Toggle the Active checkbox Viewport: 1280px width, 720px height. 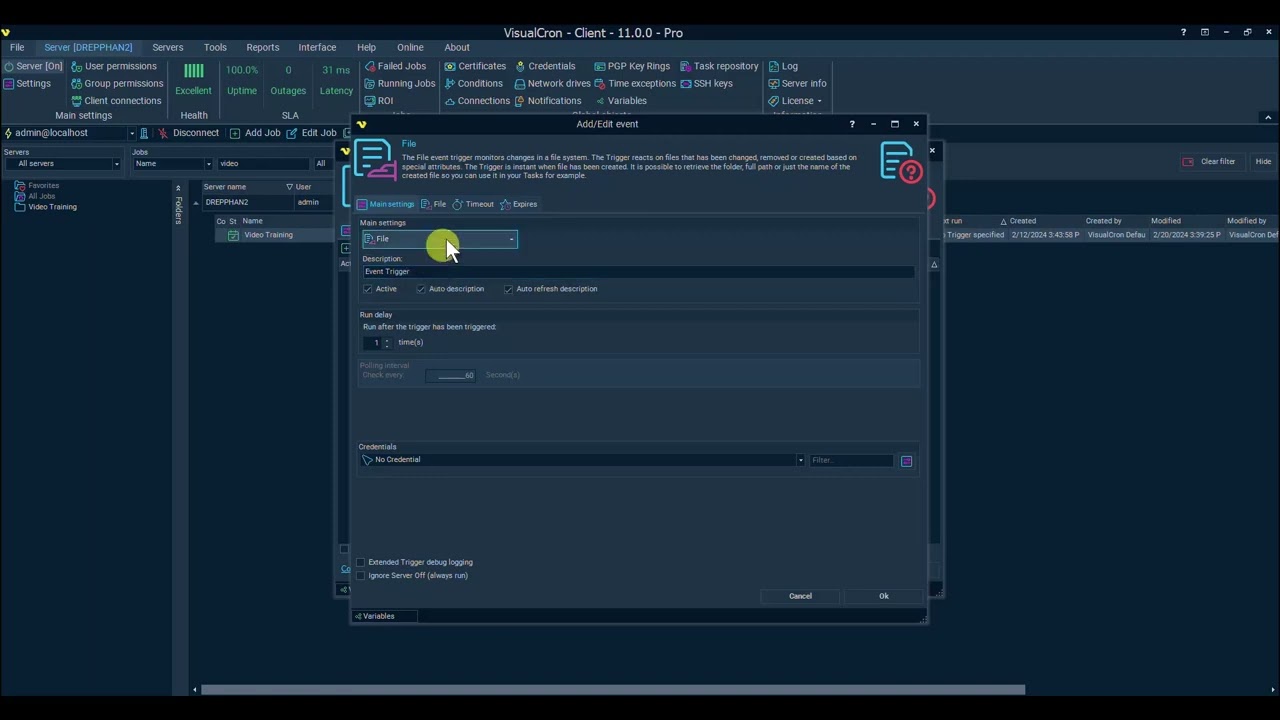368,289
